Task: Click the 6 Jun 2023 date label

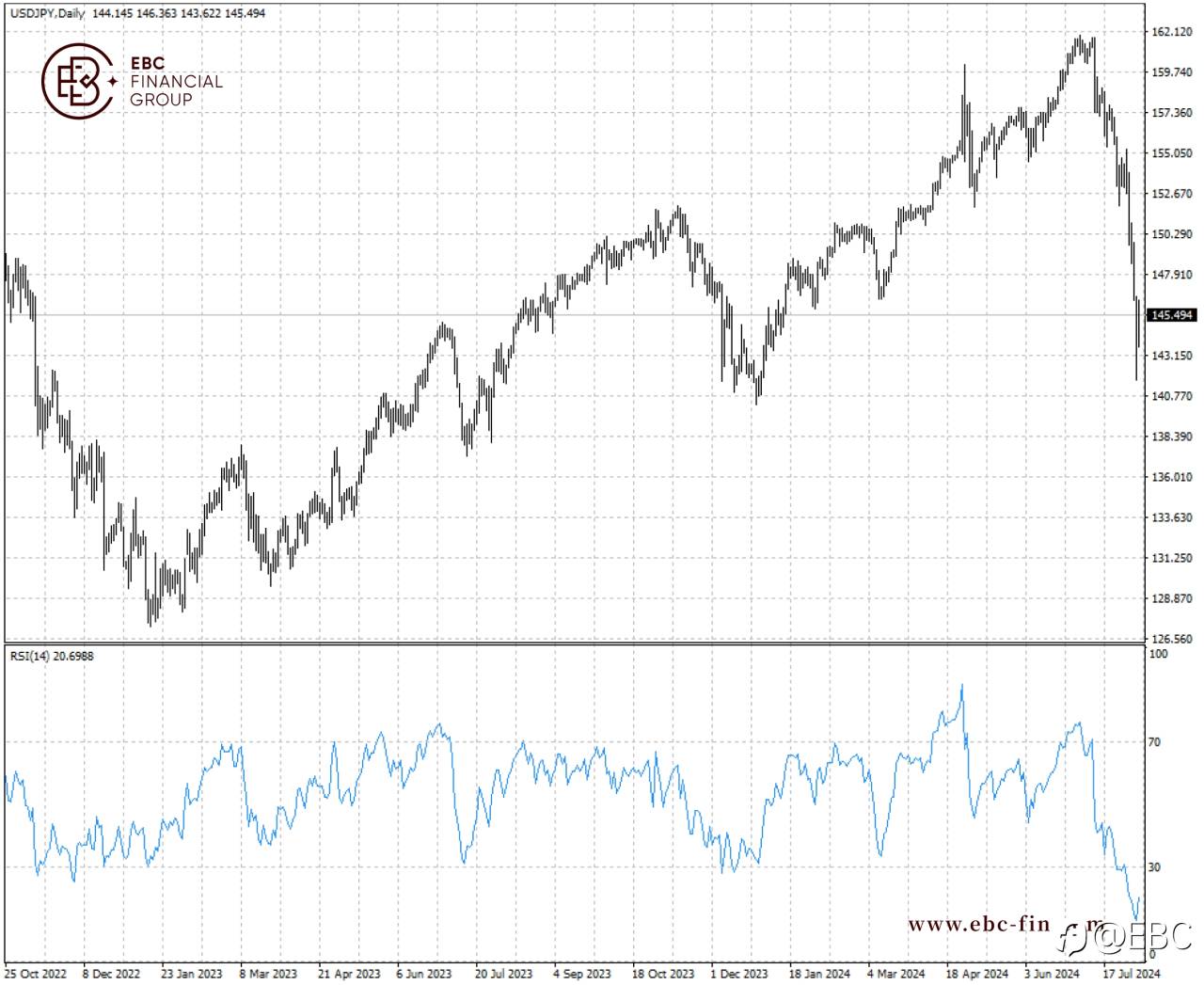Action: [x=424, y=974]
